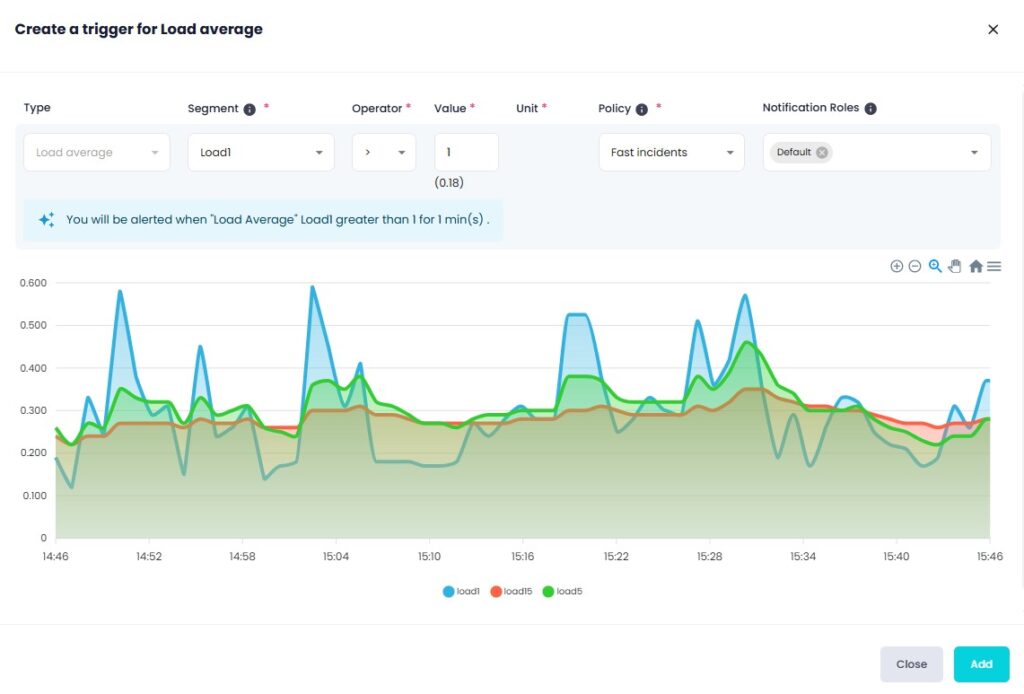Click the Value input field

coord(466,152)
